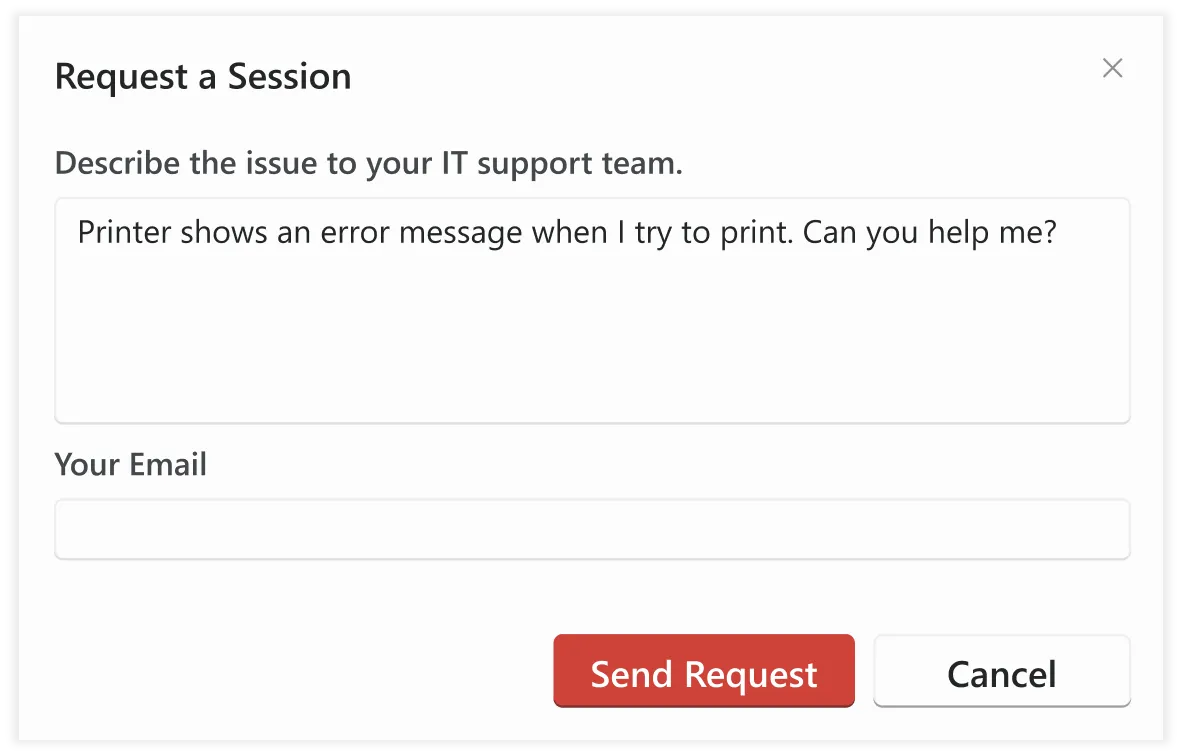Viewport: 1182px width, 756px height.
Task: Select the email entry field below Your Email
Action: click(x=592, y=528)
